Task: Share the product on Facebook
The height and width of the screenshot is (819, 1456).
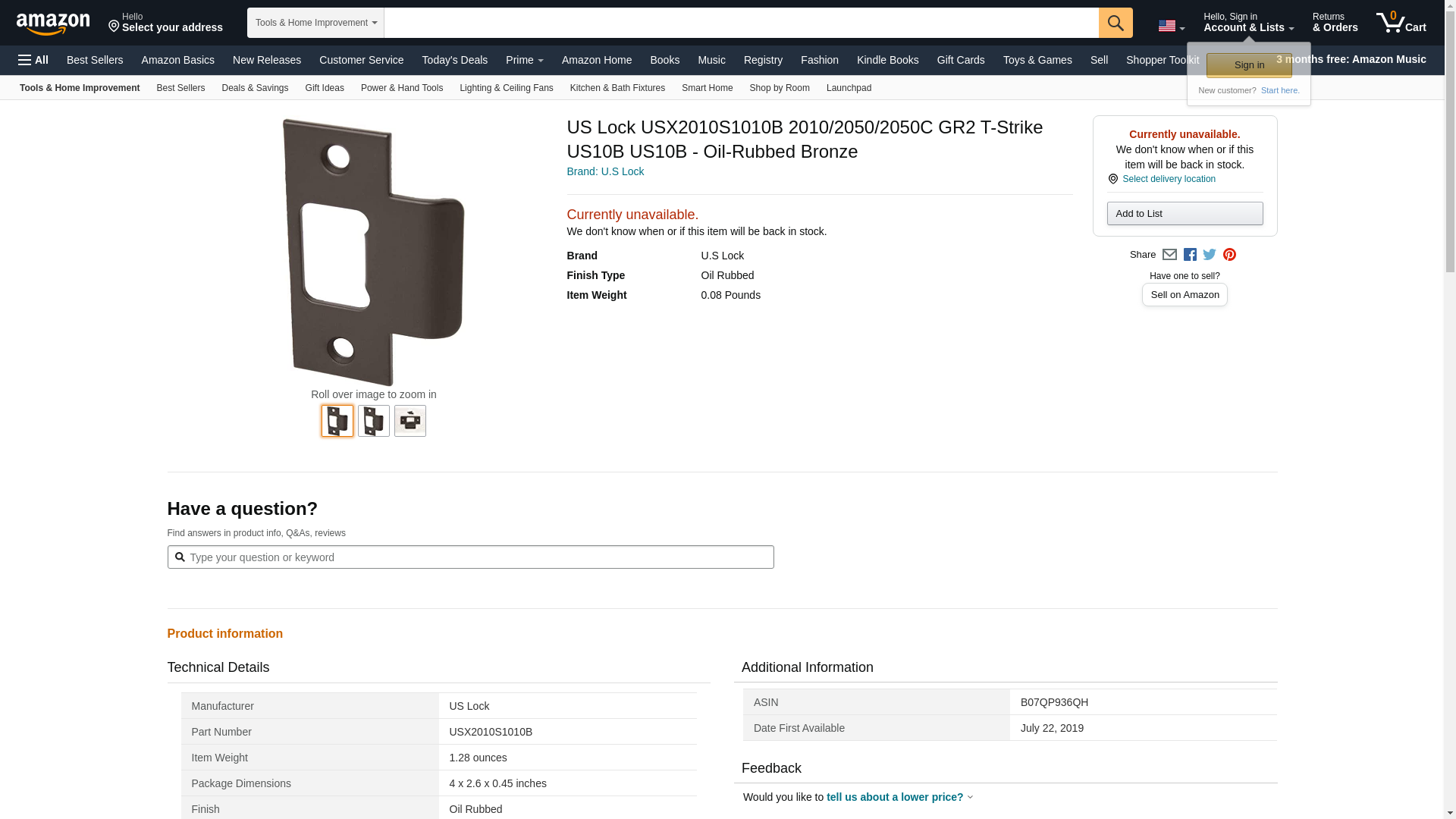Action: [x=1190, y=255]
